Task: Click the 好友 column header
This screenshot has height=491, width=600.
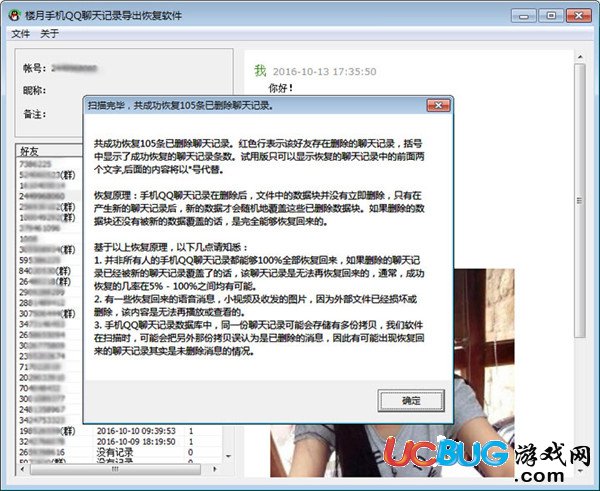Action: pos(50,151)
